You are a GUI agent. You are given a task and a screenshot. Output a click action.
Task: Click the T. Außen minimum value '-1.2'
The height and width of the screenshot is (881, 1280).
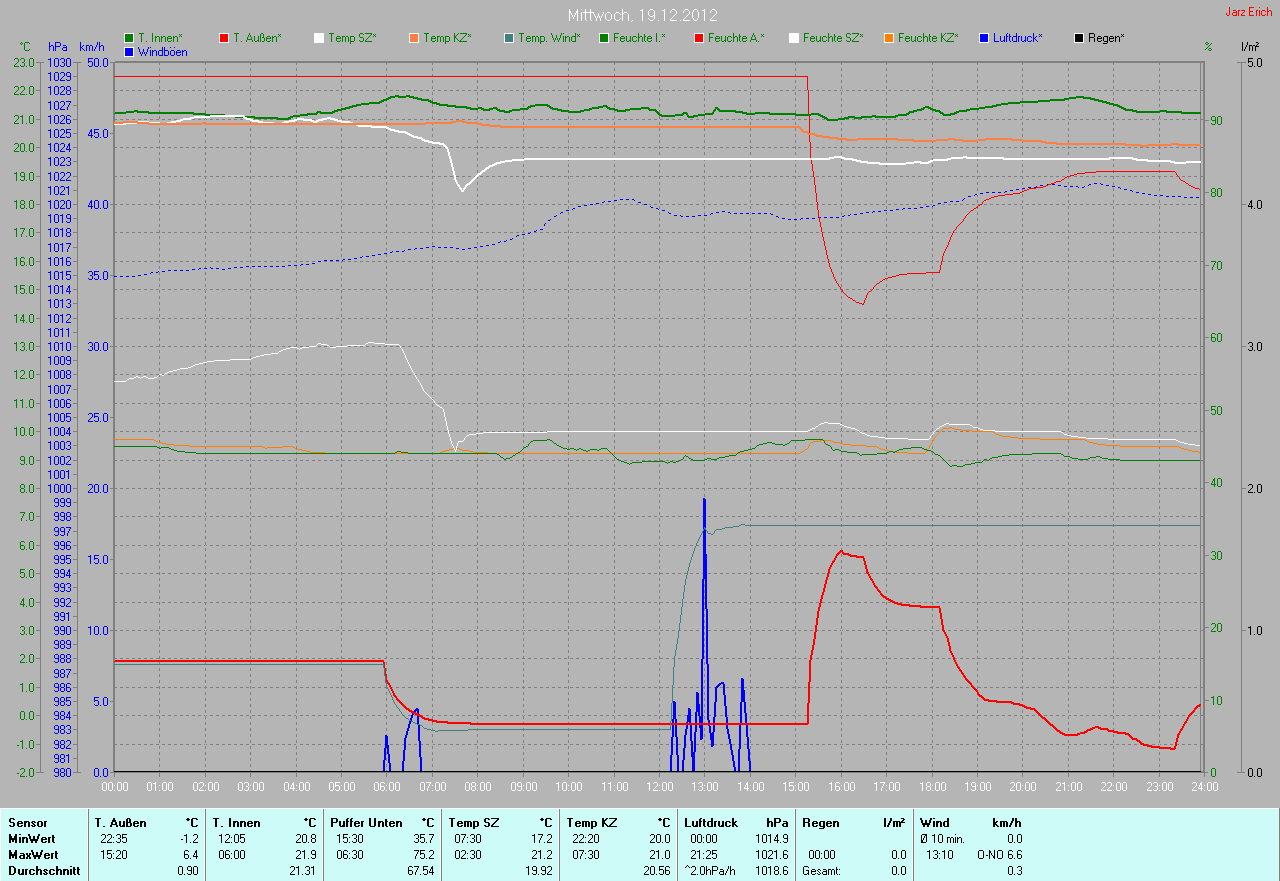click(188, 839)
